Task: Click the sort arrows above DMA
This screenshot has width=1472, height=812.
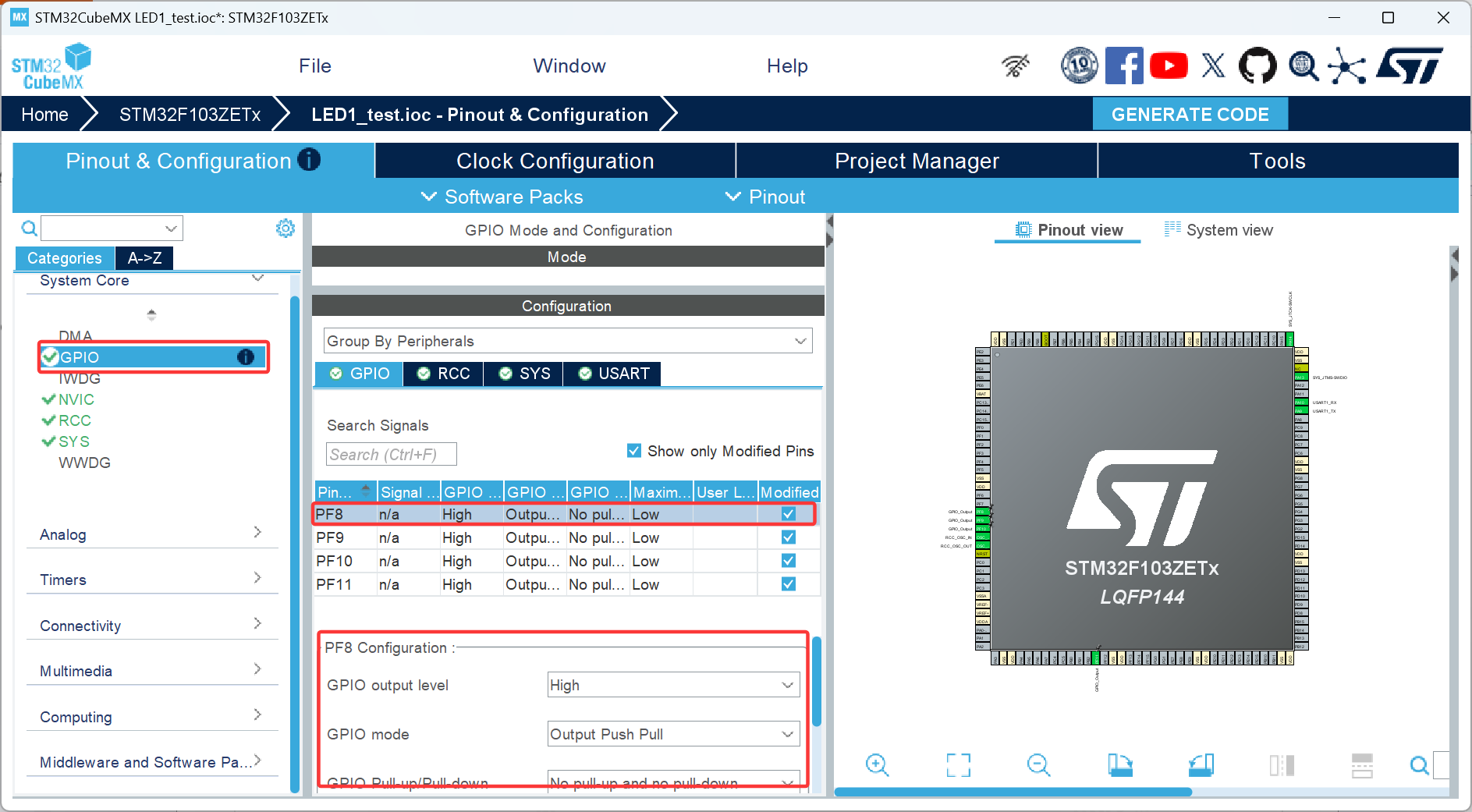Action: click(x=151, y=315)
